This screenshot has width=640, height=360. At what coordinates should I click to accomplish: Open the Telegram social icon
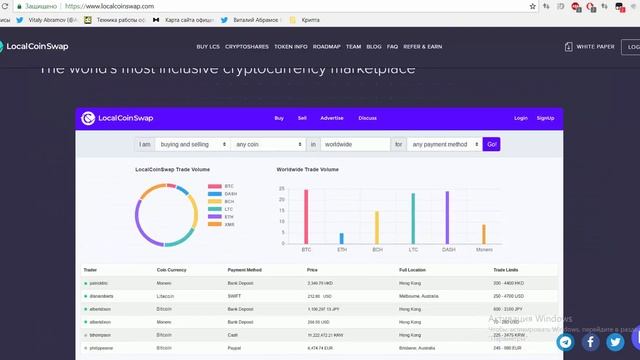tap(565, 342)
